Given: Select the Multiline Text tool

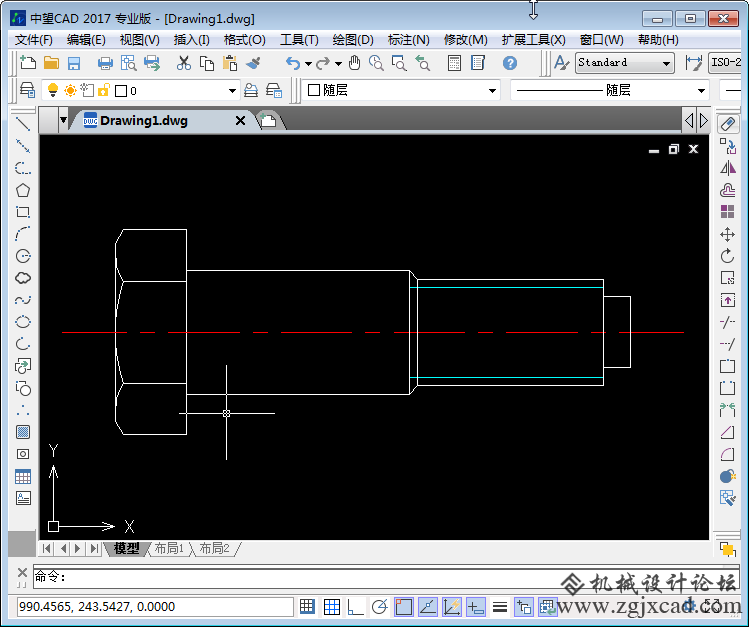Looking at the screenshot, I should pos(23,498).
